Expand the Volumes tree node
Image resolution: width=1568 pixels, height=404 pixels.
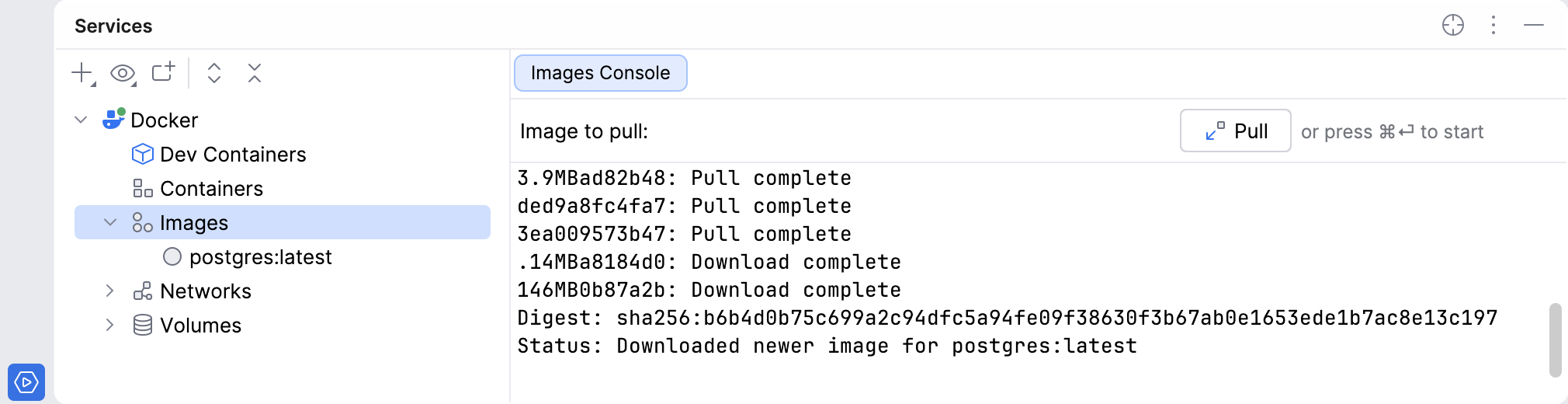pos(110,325)
